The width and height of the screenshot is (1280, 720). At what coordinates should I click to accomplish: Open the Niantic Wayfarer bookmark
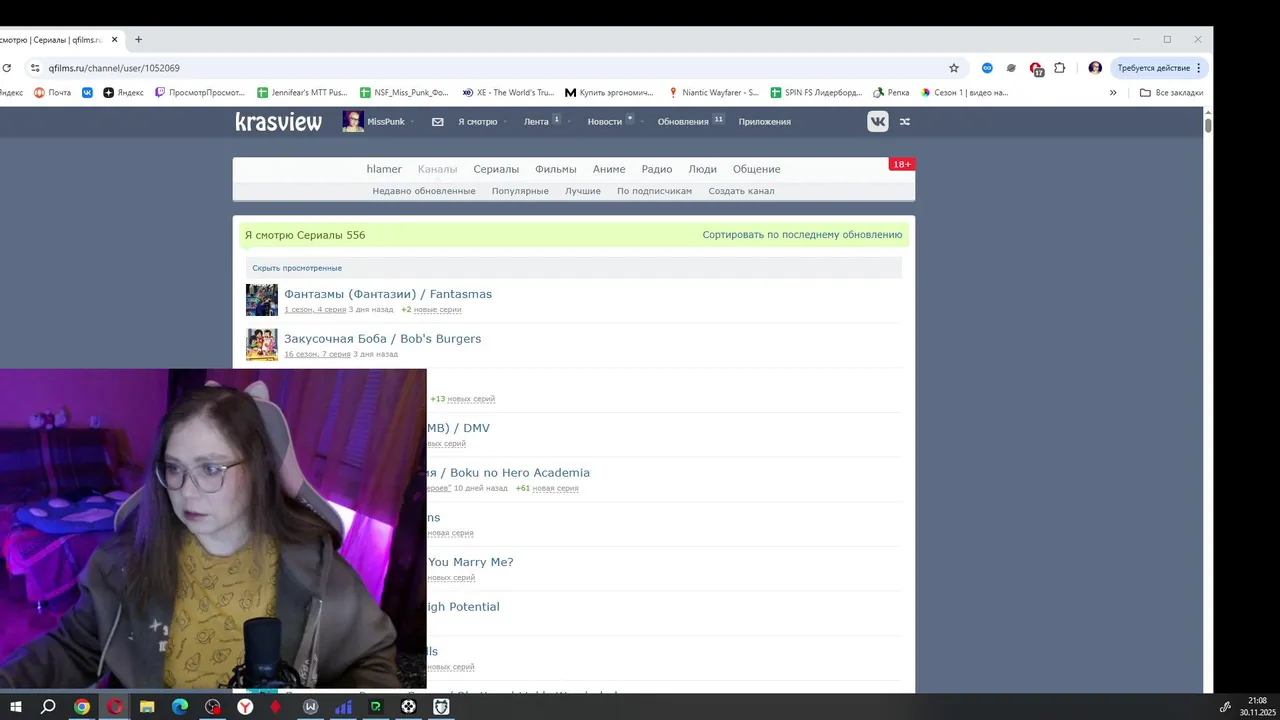pos(714,92)
